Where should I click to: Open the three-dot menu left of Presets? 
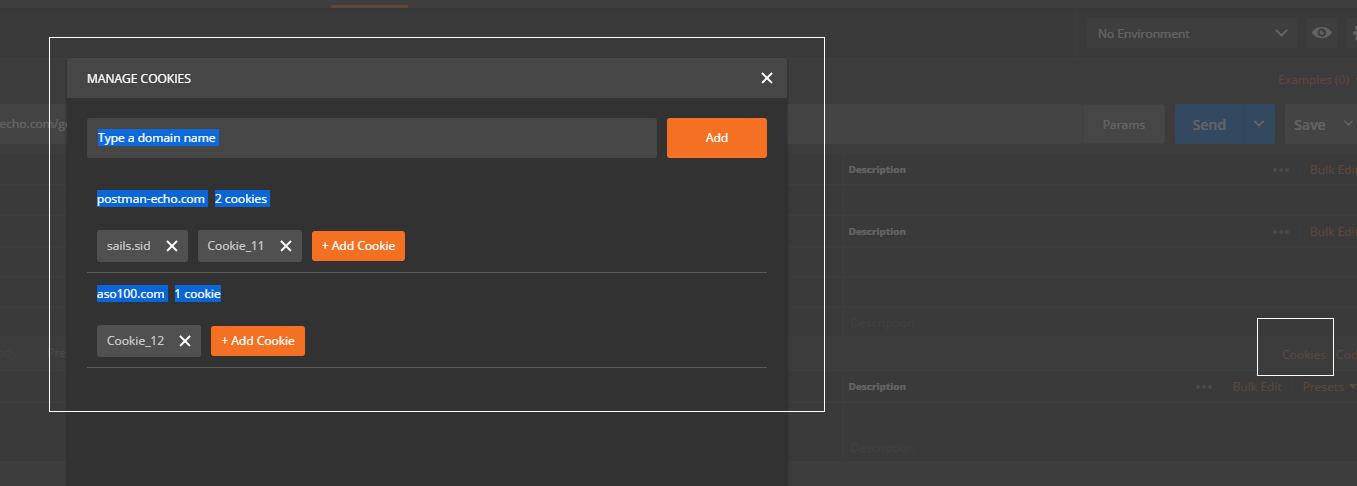[x=1204, y=387]
